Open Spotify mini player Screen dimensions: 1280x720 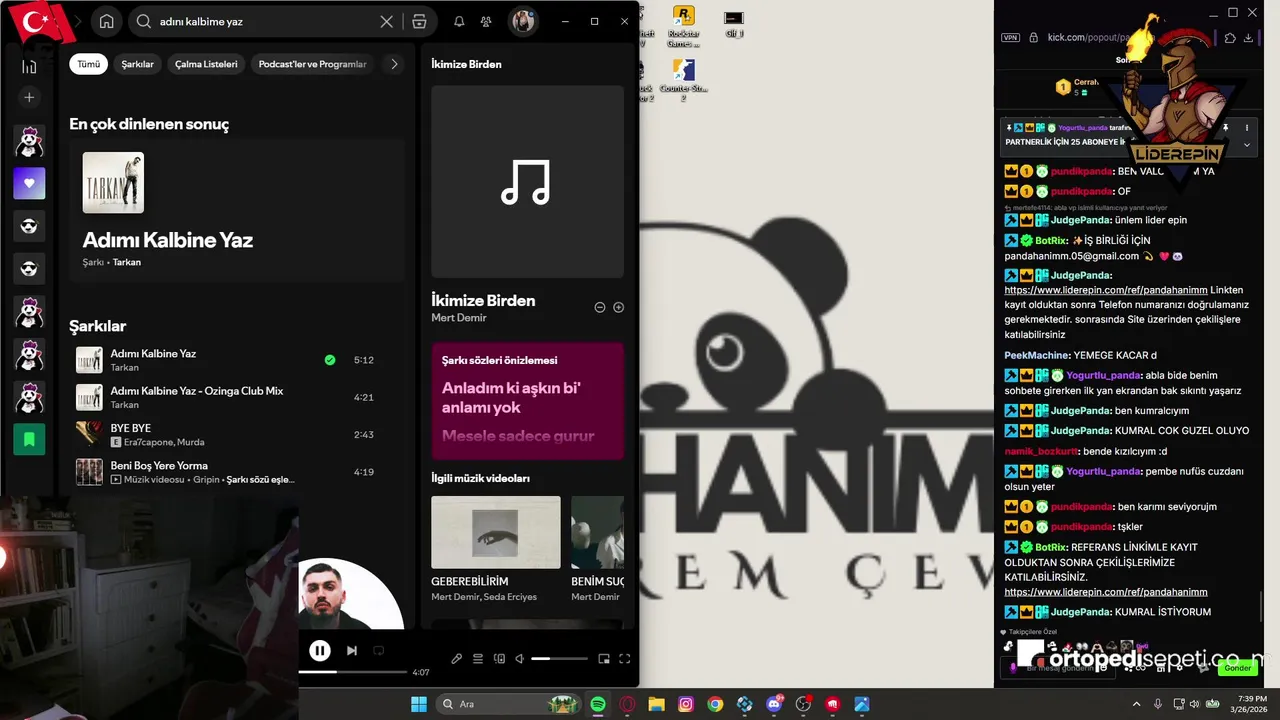tap(603, 658)
